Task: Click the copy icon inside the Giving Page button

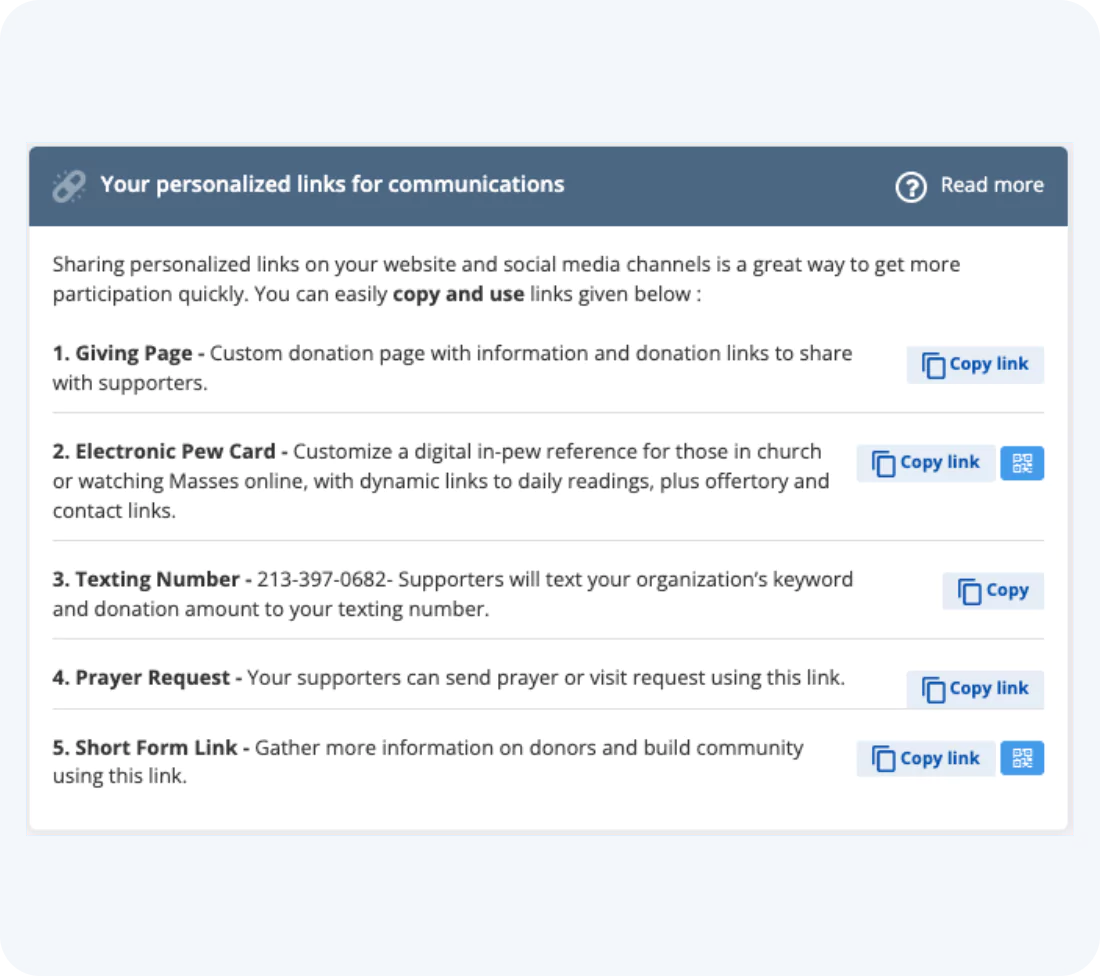Action: click(x=933, y=364)
